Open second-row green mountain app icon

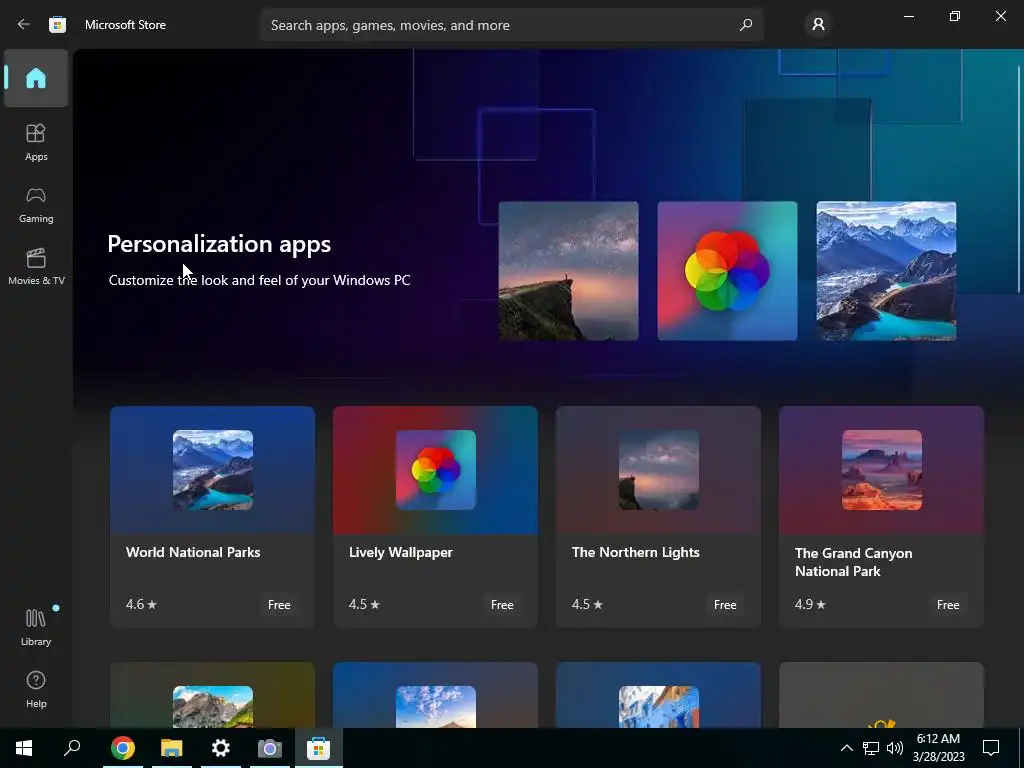coord(213,707)
